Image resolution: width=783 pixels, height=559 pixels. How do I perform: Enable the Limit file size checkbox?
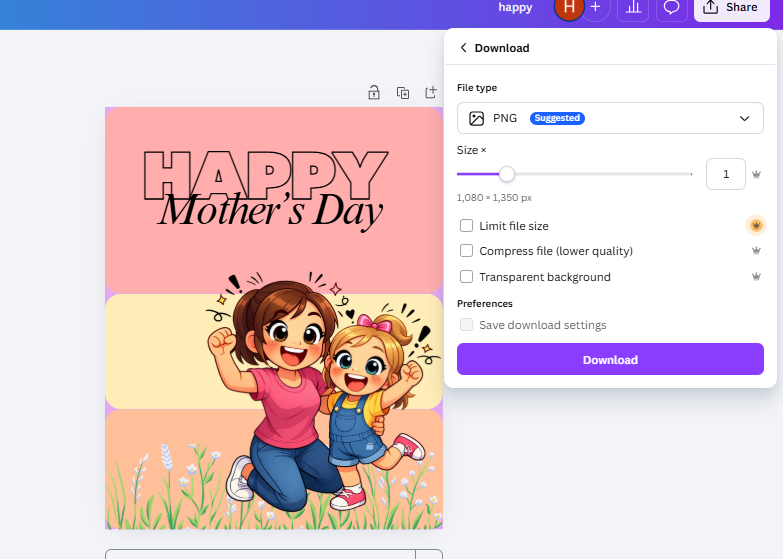(x=467, y=226)
